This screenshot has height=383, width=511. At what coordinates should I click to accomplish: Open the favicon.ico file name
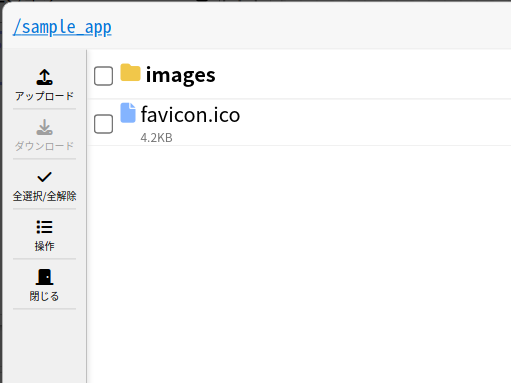pyautogui.click(x=190, y=115)
